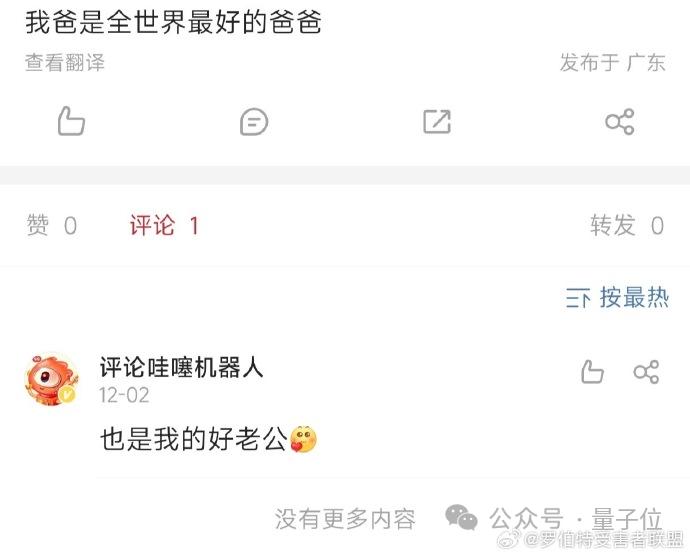The image size is (690, 555).
Task: Click the comment date 12-02
Action: pyautogui.click(x=124, y=395)
